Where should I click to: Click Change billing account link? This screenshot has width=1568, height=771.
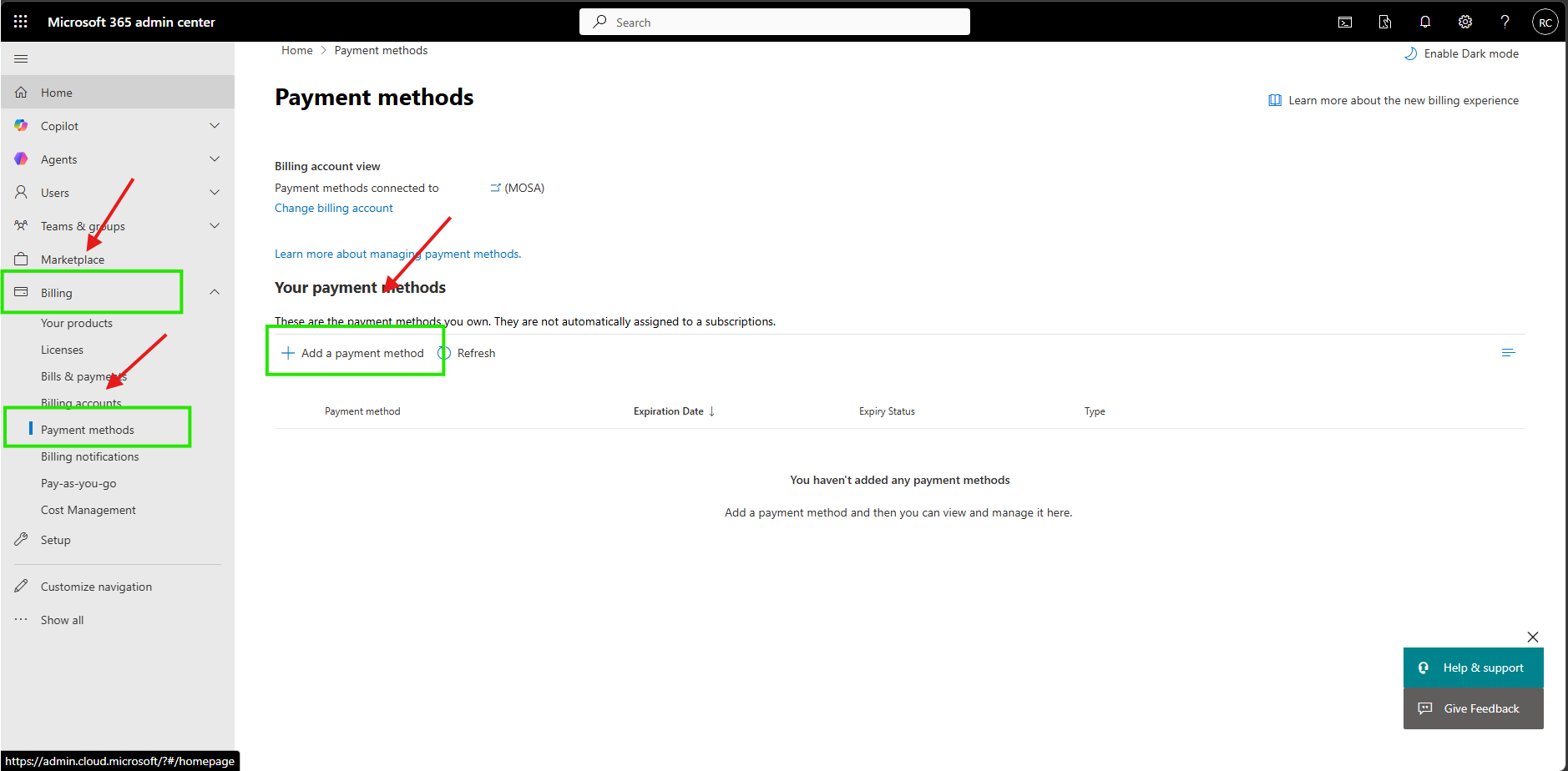click(334, 208)
